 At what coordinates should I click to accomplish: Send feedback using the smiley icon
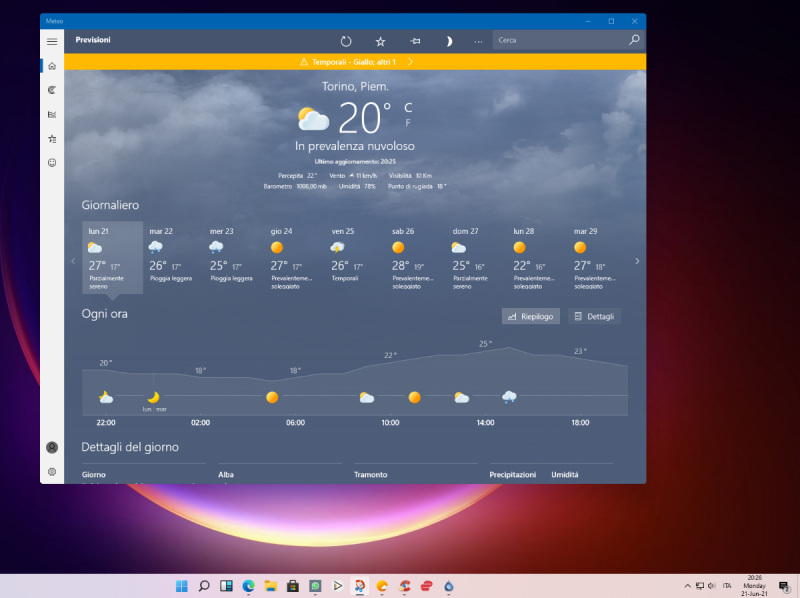pyautogui.click(x=52, y=163)
